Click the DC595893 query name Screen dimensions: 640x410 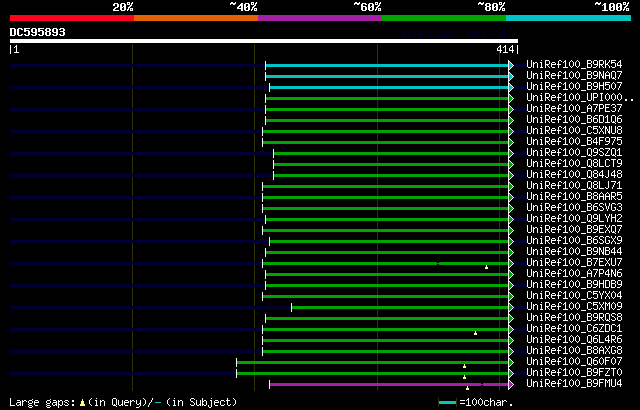coord(38,32)
